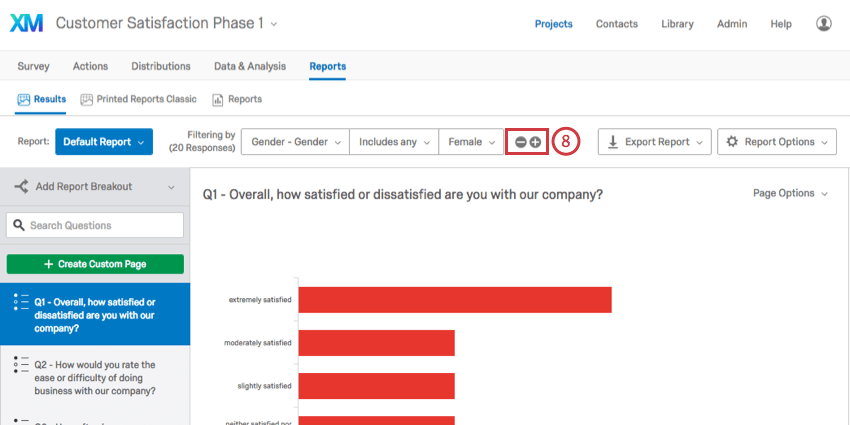Switch to the Survey tab
Screen dimensions: 850x425
(33, 66)
